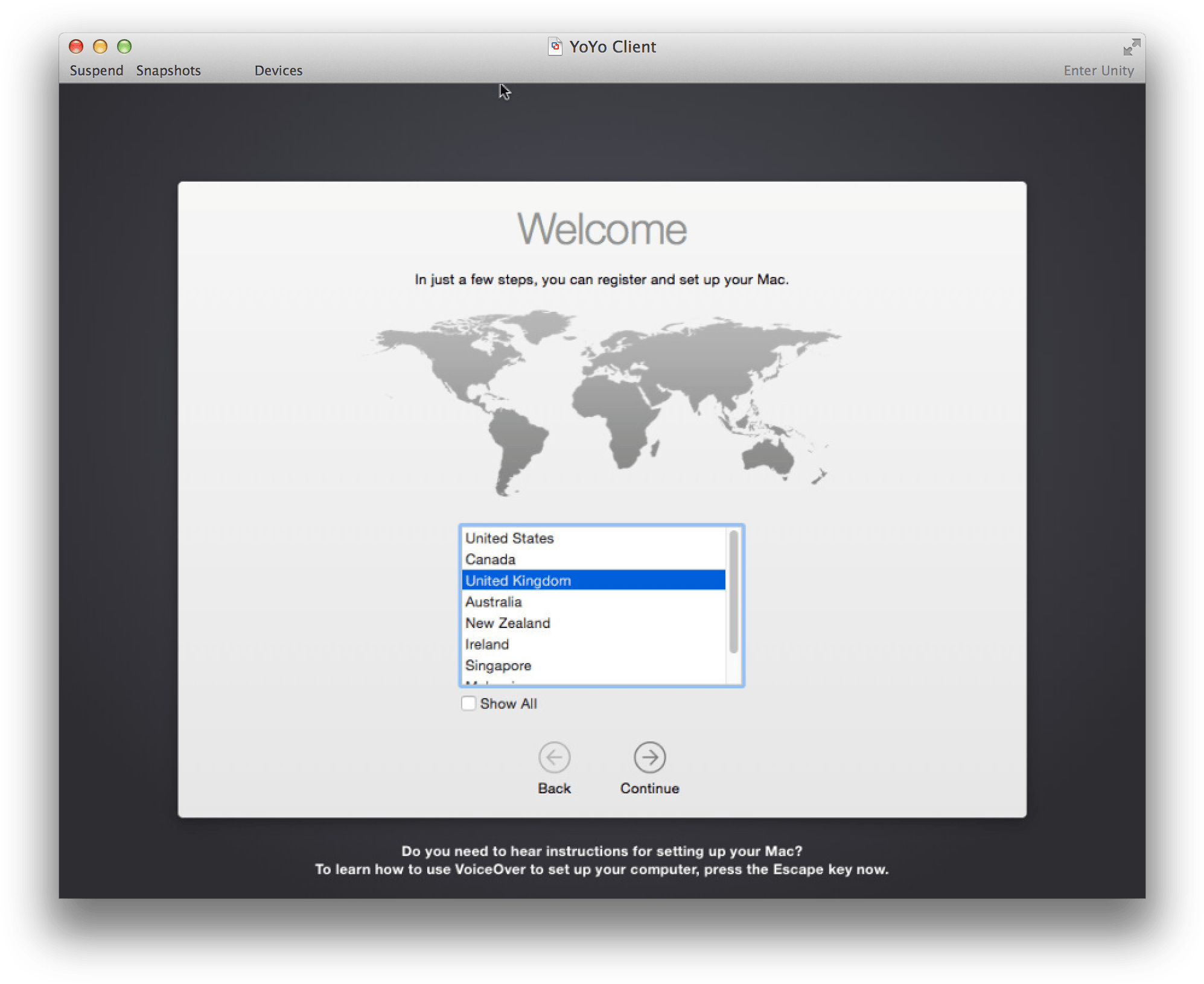The height and width of the screenshot is (984, 1204).
Task: Enable the Show All checkbox
Action: coord(468,703)
